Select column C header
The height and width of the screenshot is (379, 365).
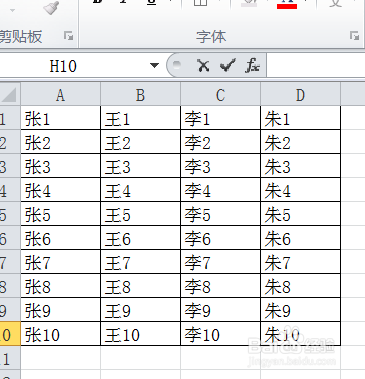pos(220,95)
